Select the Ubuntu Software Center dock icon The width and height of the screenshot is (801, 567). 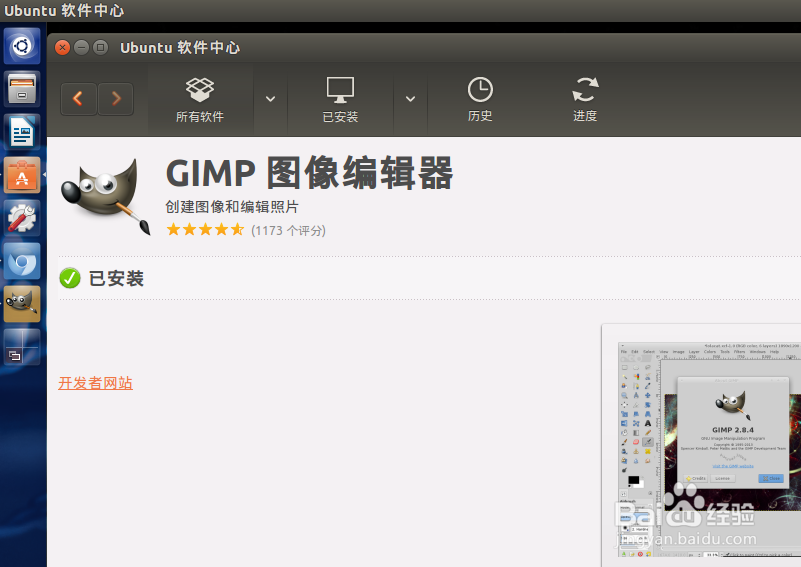coord(22,175)
